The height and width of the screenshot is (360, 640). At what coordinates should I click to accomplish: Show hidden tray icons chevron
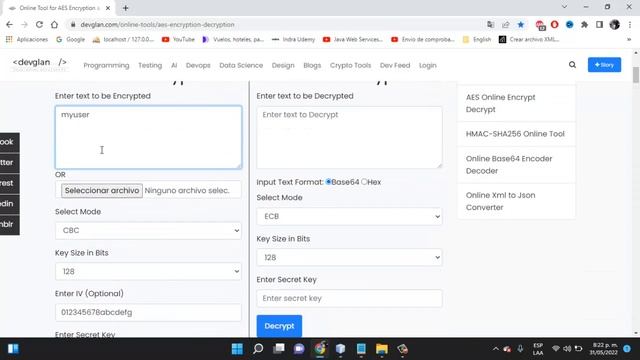(496, 349)
